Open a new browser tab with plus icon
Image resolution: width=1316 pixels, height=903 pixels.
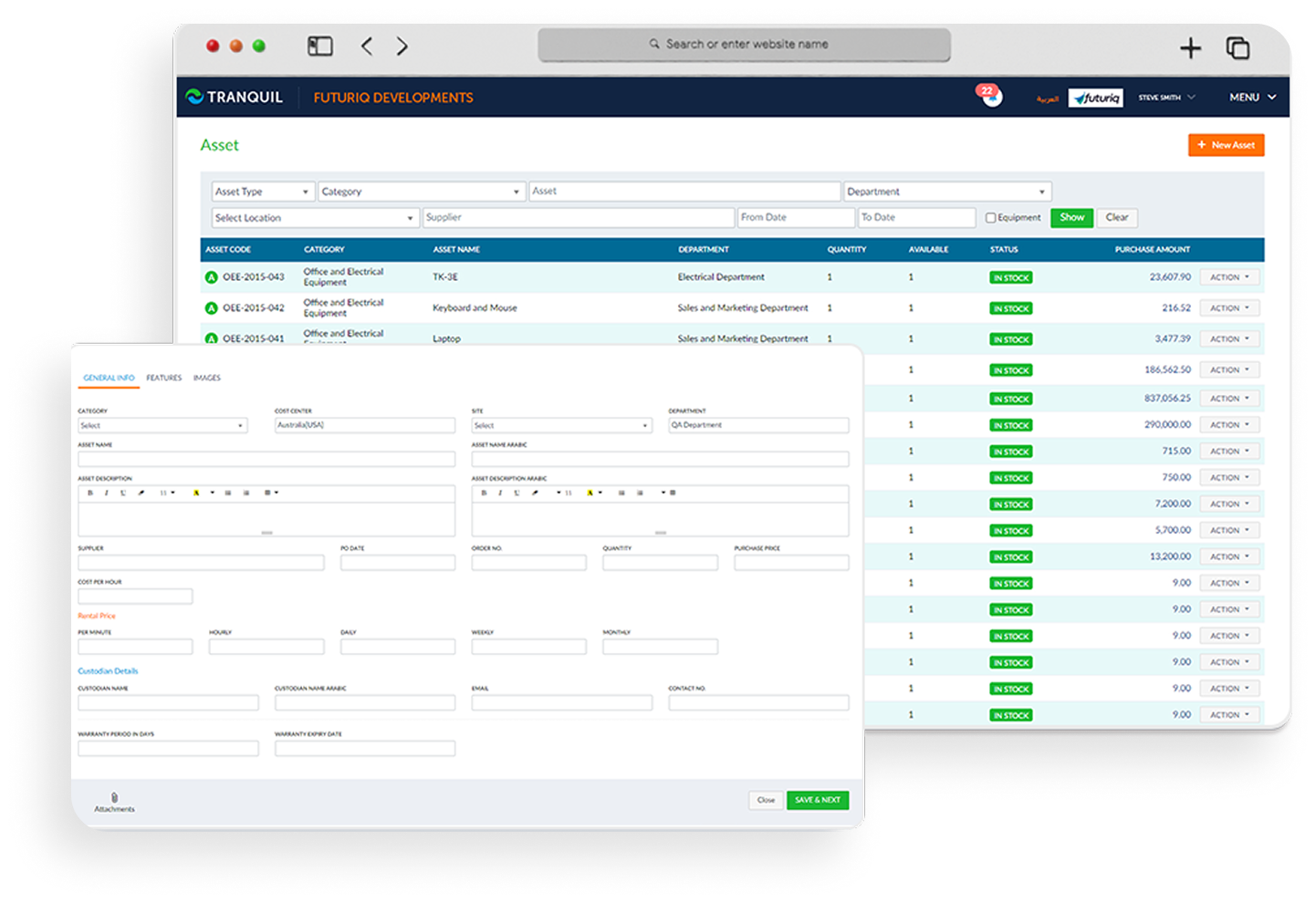(1190, 48)
